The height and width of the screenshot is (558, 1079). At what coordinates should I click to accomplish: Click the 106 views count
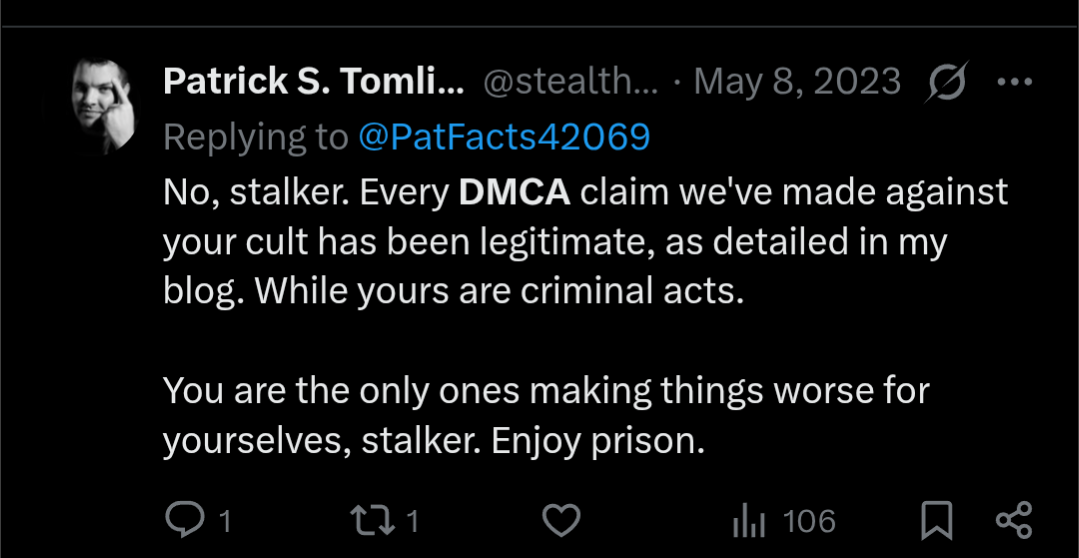click(x=809, y=522)
